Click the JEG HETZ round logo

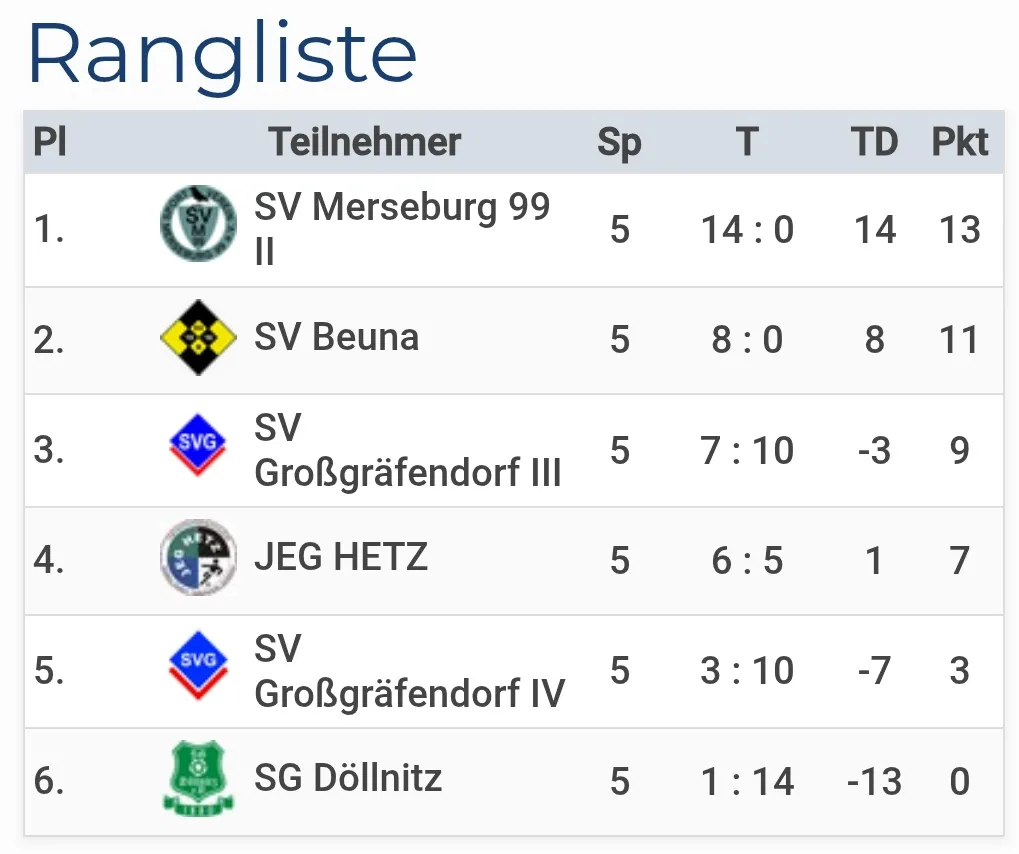(198, 557)
